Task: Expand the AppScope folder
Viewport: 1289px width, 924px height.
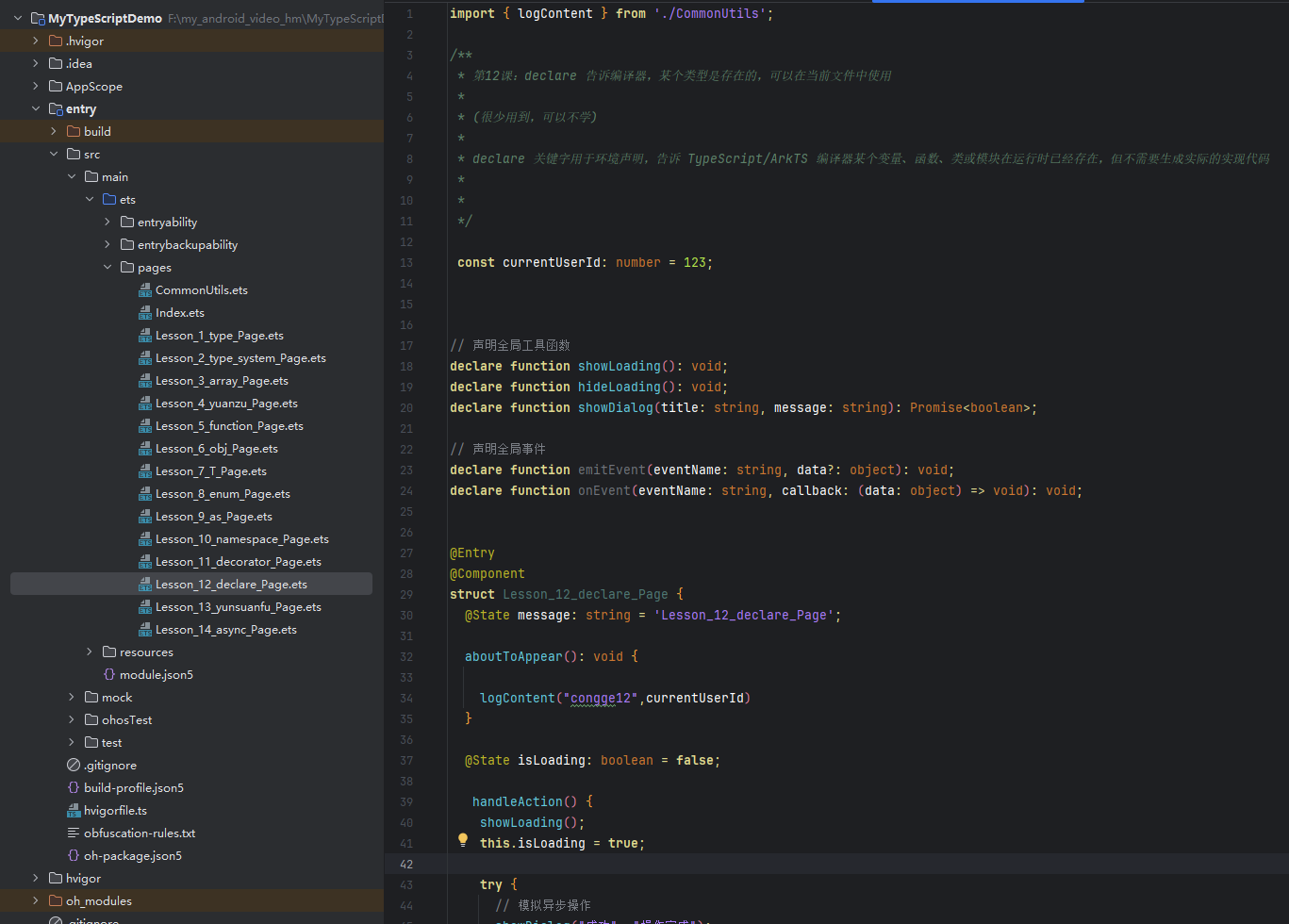Action: point(36,87)
